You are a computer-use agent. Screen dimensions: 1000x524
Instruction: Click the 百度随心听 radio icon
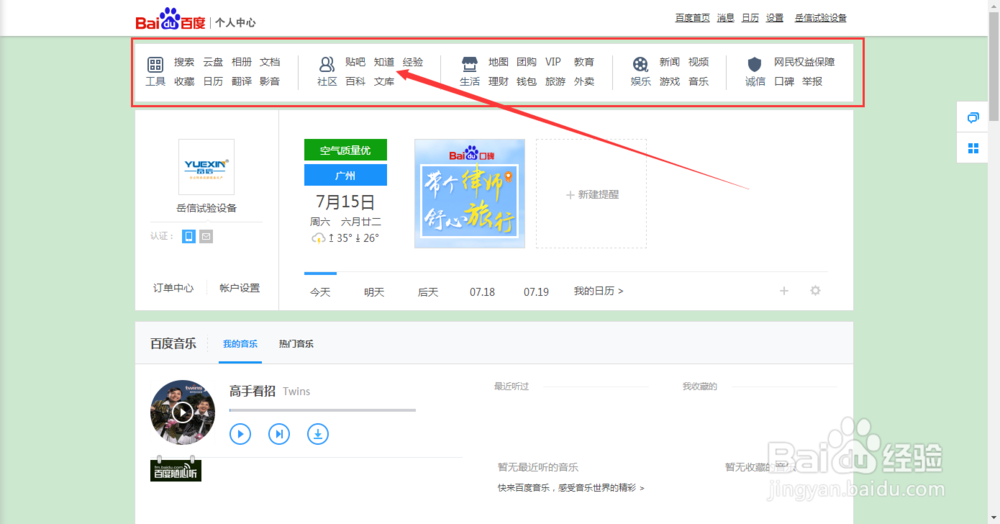pos(175,470)
